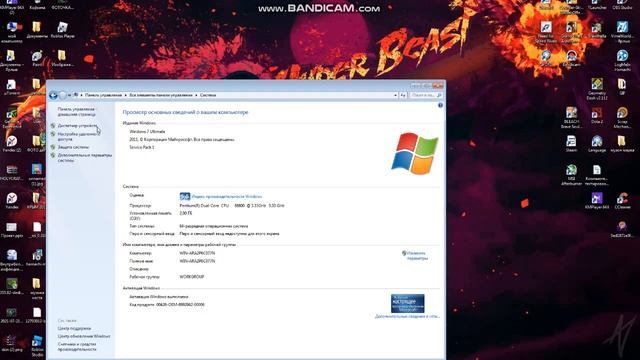Select Paint desktop icon
The width and height of the screenshot is (640, 360).
pos(37,58)
